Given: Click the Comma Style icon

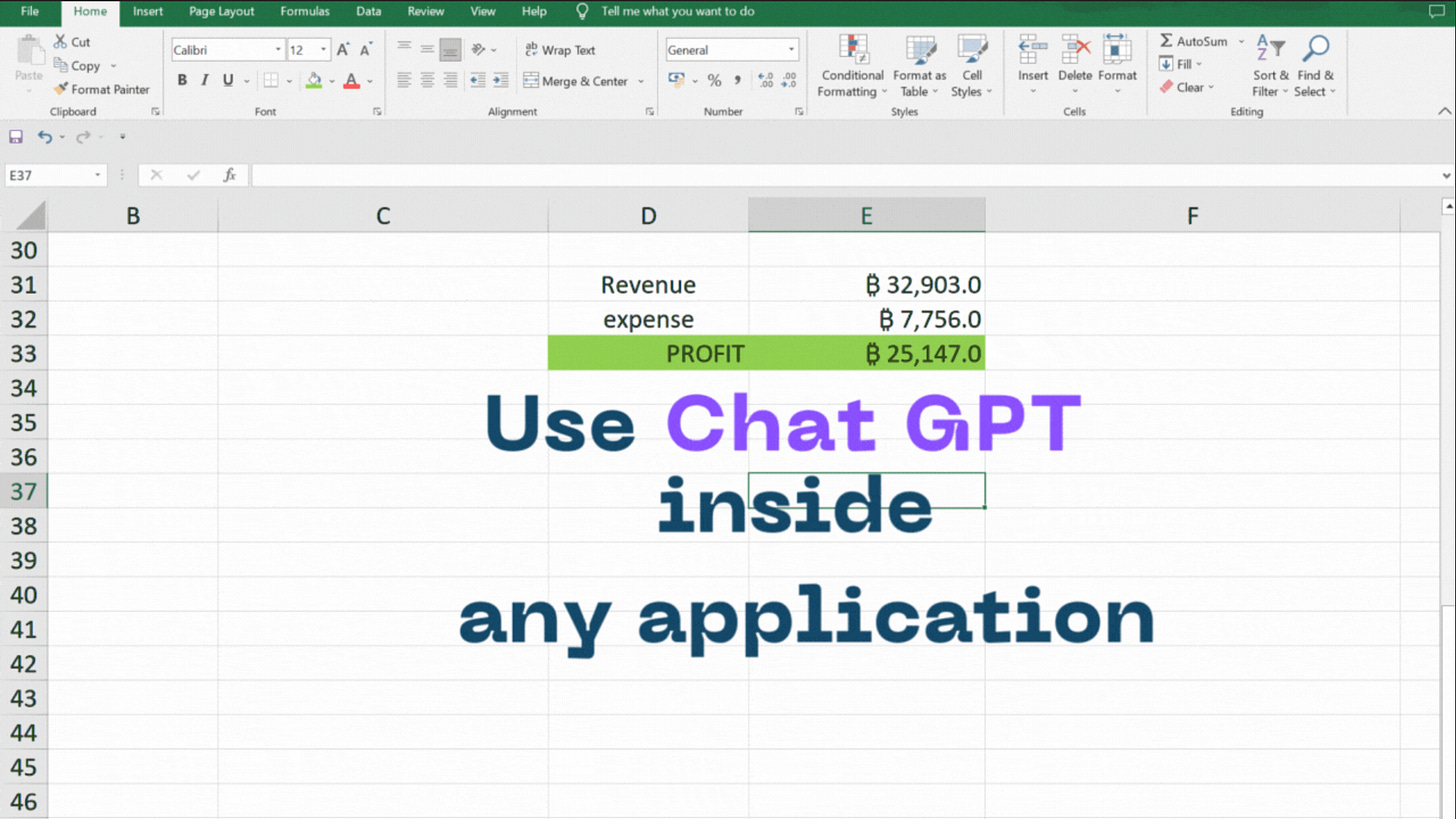Looking at the screenshot, I should click(x=737, y=81).
